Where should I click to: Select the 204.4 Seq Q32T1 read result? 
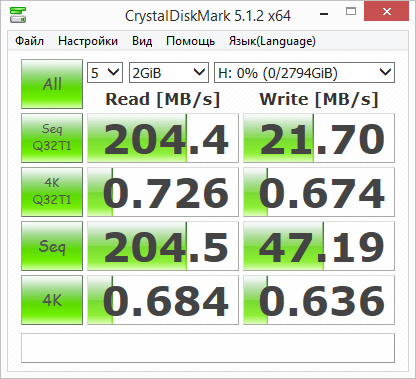(x=163, y=138)
